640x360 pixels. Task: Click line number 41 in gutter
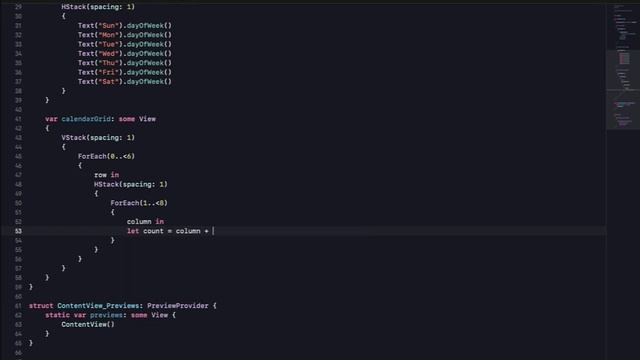point(18,119)
